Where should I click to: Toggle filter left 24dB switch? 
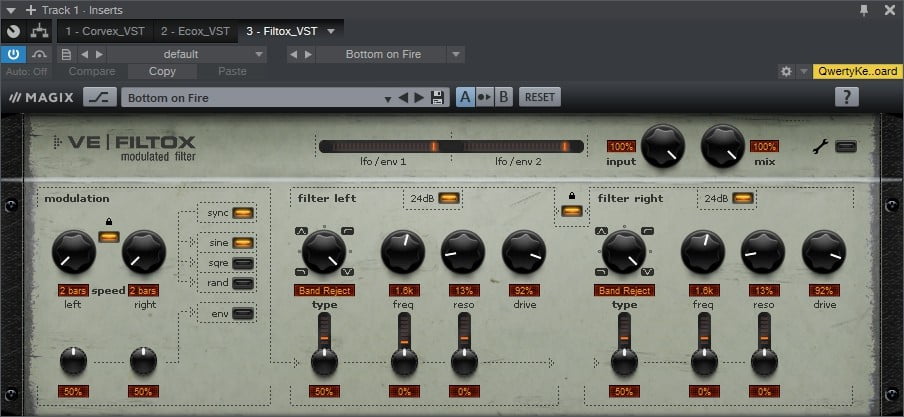click(x=449, y=198)
